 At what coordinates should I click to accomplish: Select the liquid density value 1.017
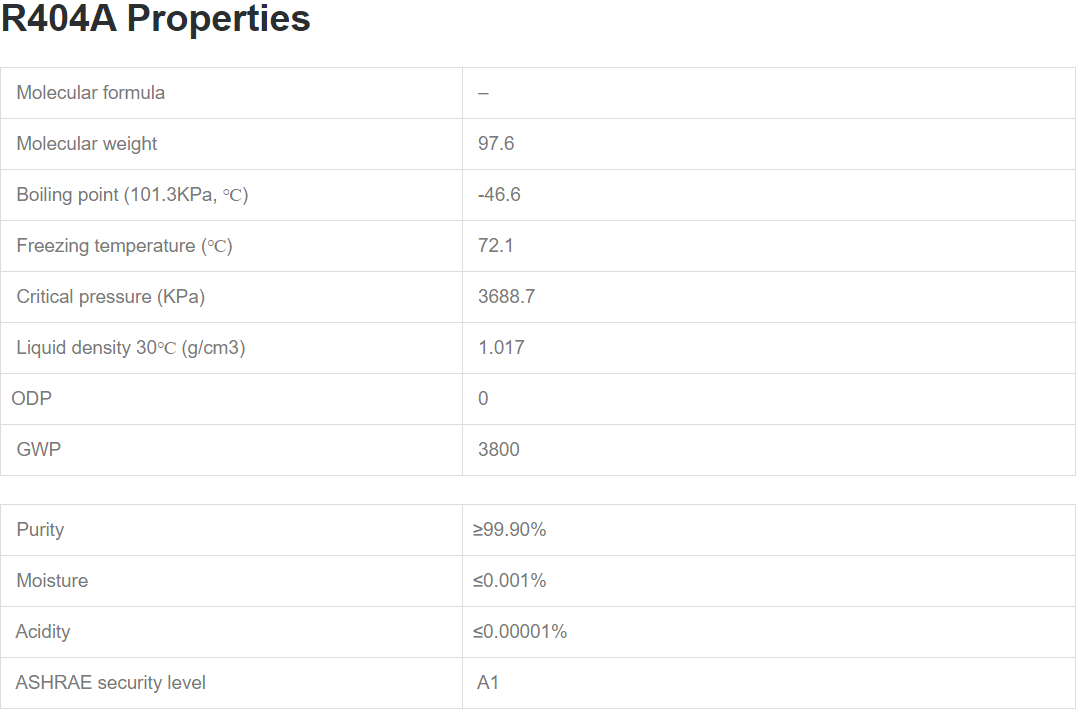point(501,348)
